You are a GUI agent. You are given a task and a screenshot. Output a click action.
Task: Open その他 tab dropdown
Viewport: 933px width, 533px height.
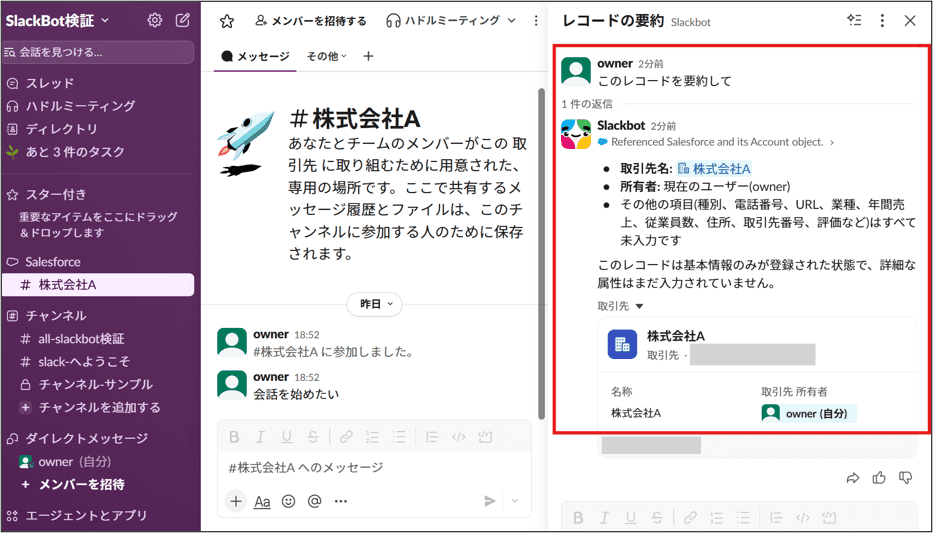click(327, 56)
